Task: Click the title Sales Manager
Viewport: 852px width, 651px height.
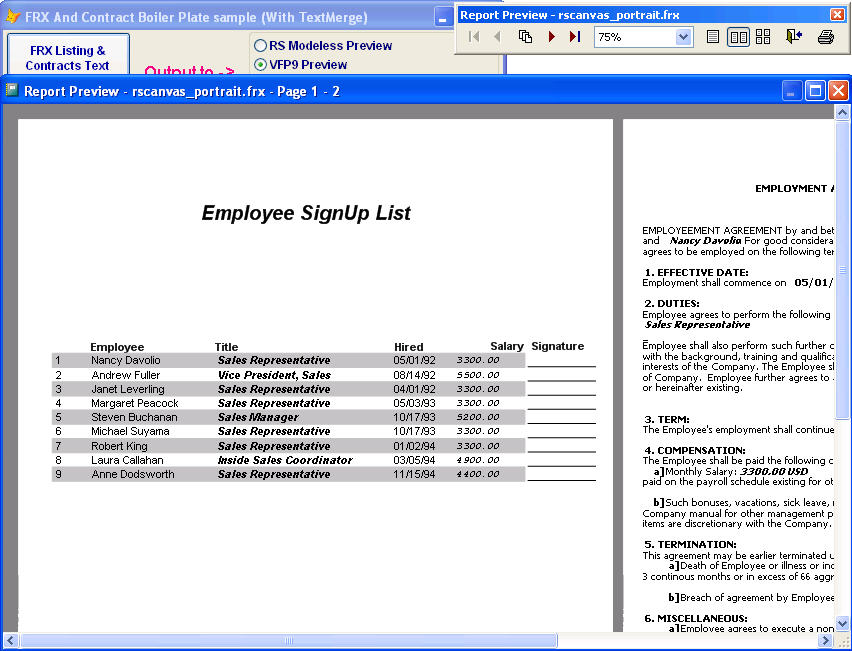Action: coord(258,417)
